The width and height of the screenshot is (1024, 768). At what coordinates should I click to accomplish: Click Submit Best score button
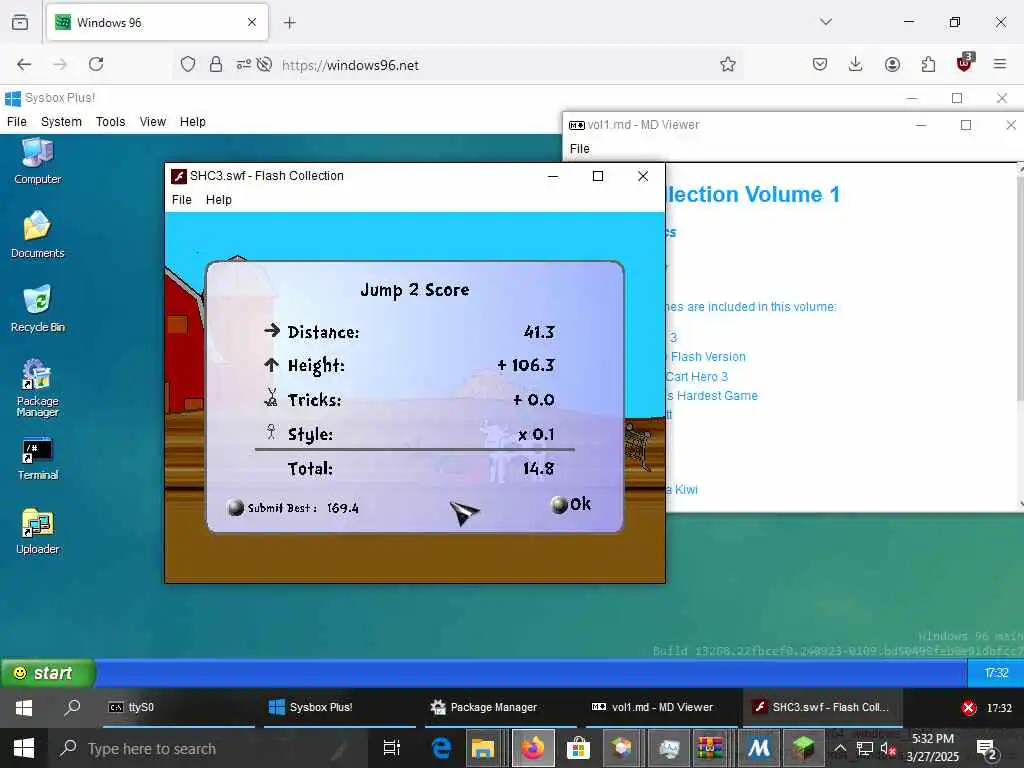pyautogui.click(x=293, y=507)
